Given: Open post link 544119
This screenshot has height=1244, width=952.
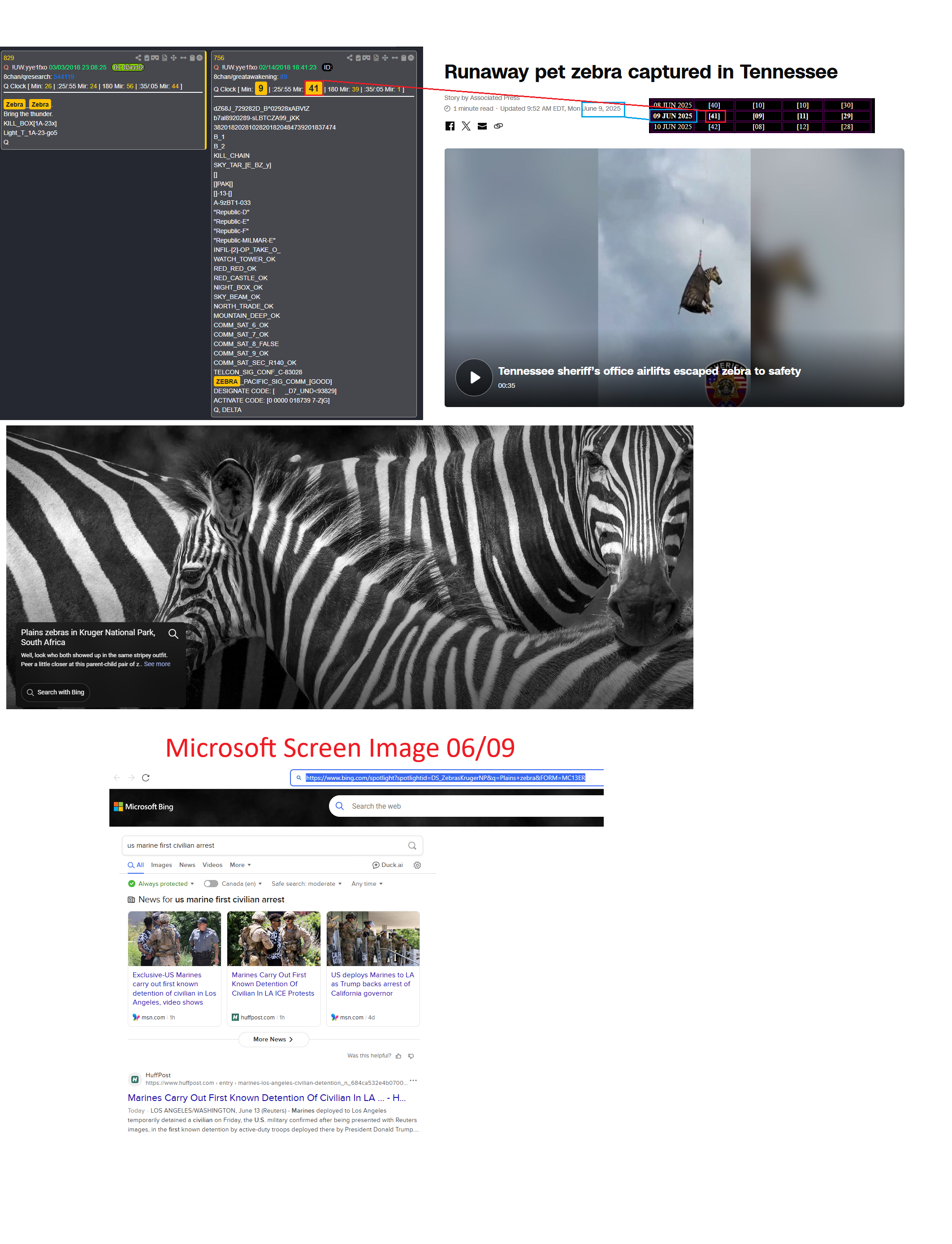Looking at the screenshot, I should pyautogui.click(x=64, y=77).
